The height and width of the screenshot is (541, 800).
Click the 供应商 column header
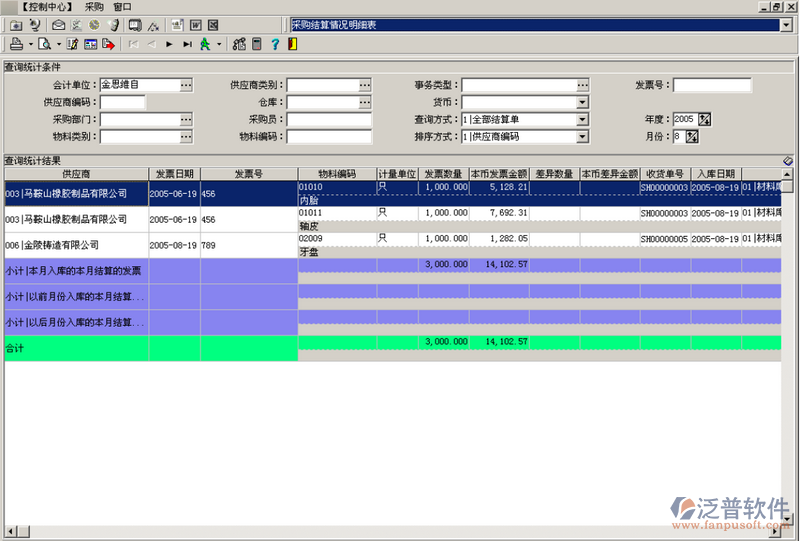point(76,173)
